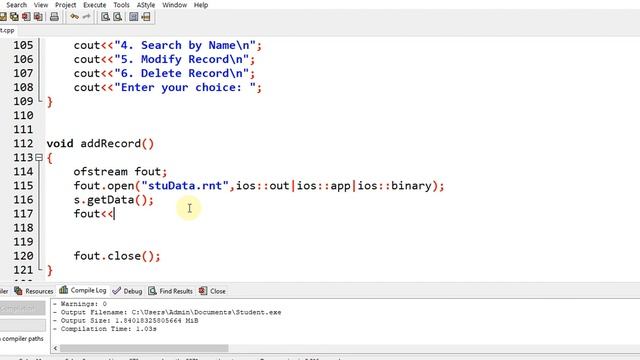Click the Close tab in the bottom panel
The height and width of the screenshot is (360, 640).
point(212,291)
